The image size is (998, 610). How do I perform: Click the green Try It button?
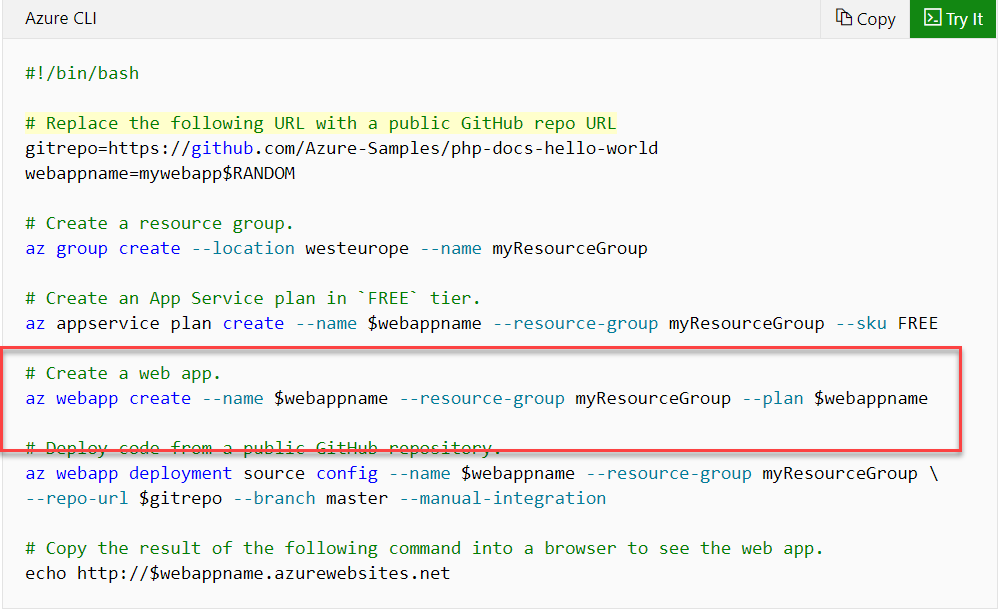coord(953,19)
